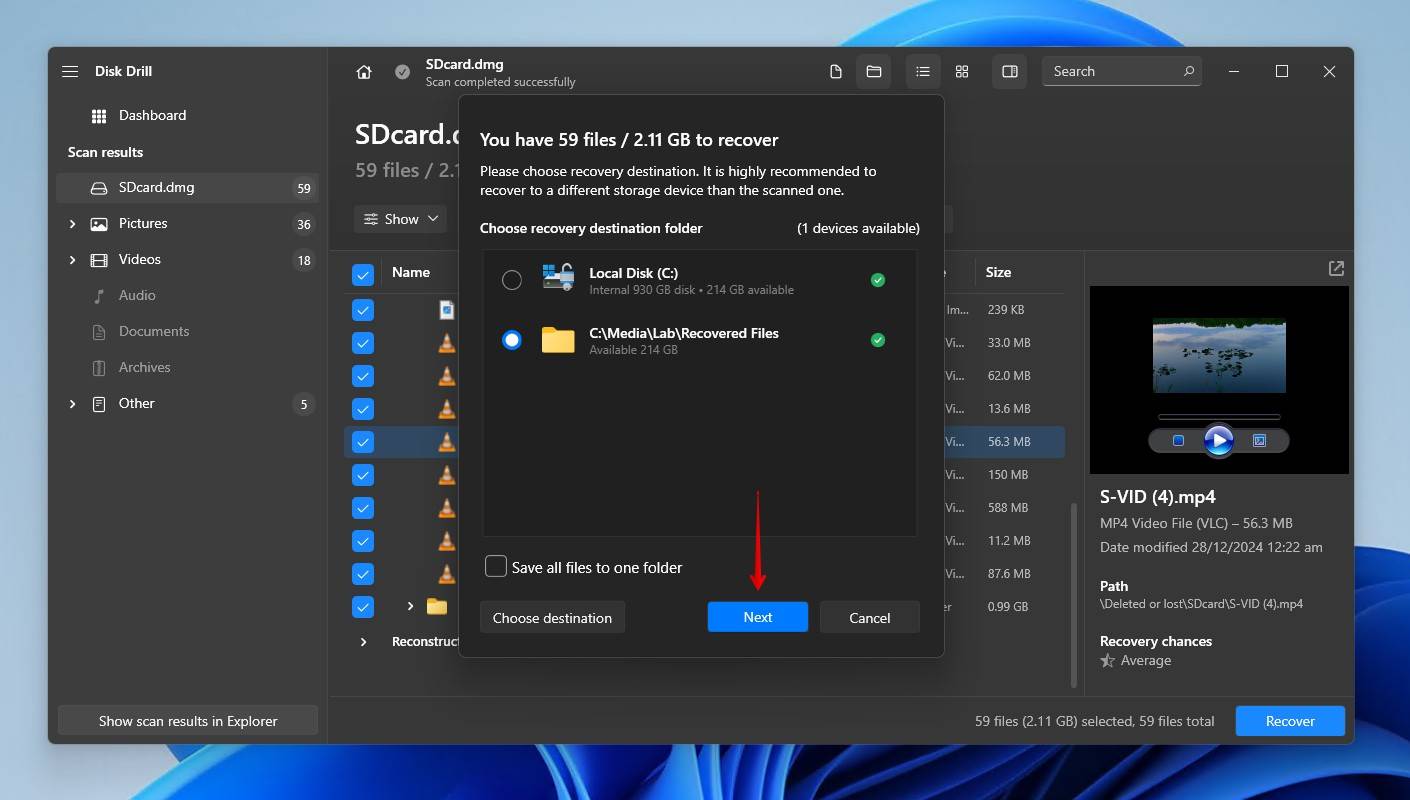Image resolution: width=1410 pixels, height=800 pixels.
Task: Expand the Videos category
Action: click(x=72, y=260)
